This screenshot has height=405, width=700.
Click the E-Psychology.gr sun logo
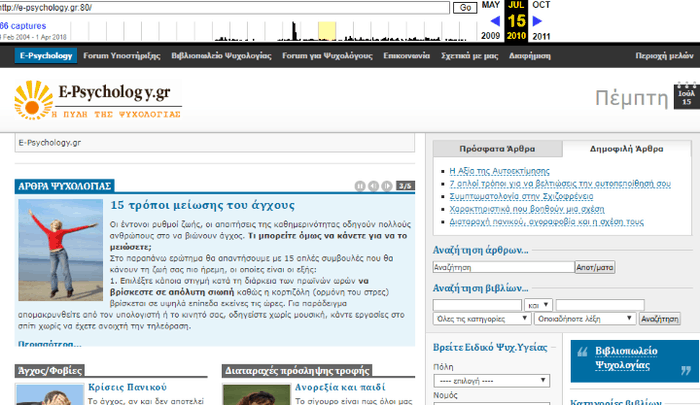[x=34, y=98]
